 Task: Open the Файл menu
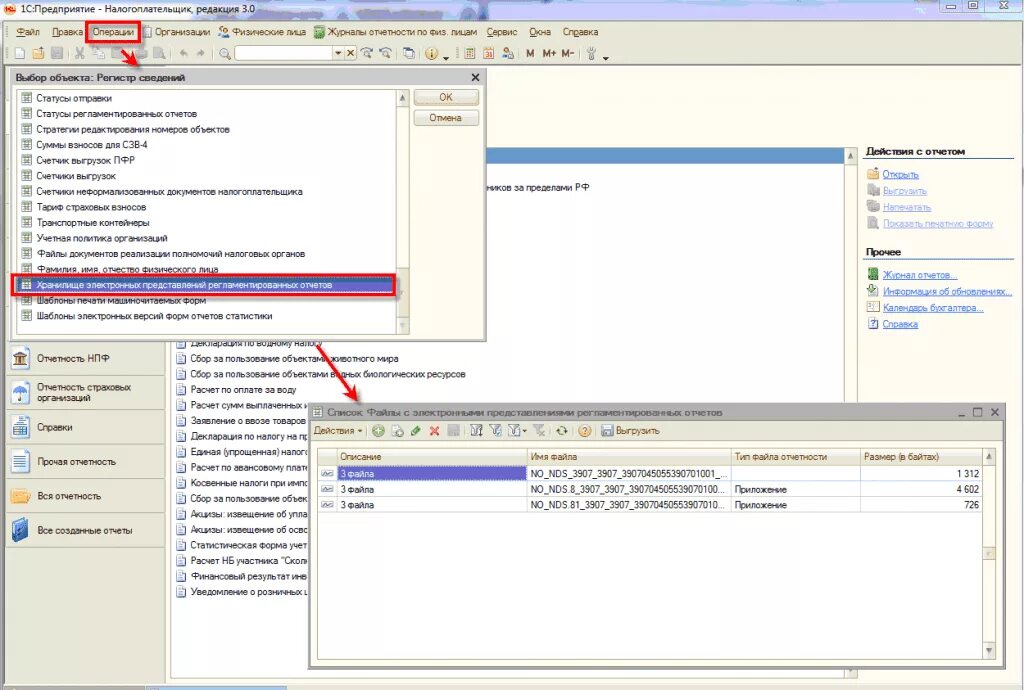coord(27,32)
